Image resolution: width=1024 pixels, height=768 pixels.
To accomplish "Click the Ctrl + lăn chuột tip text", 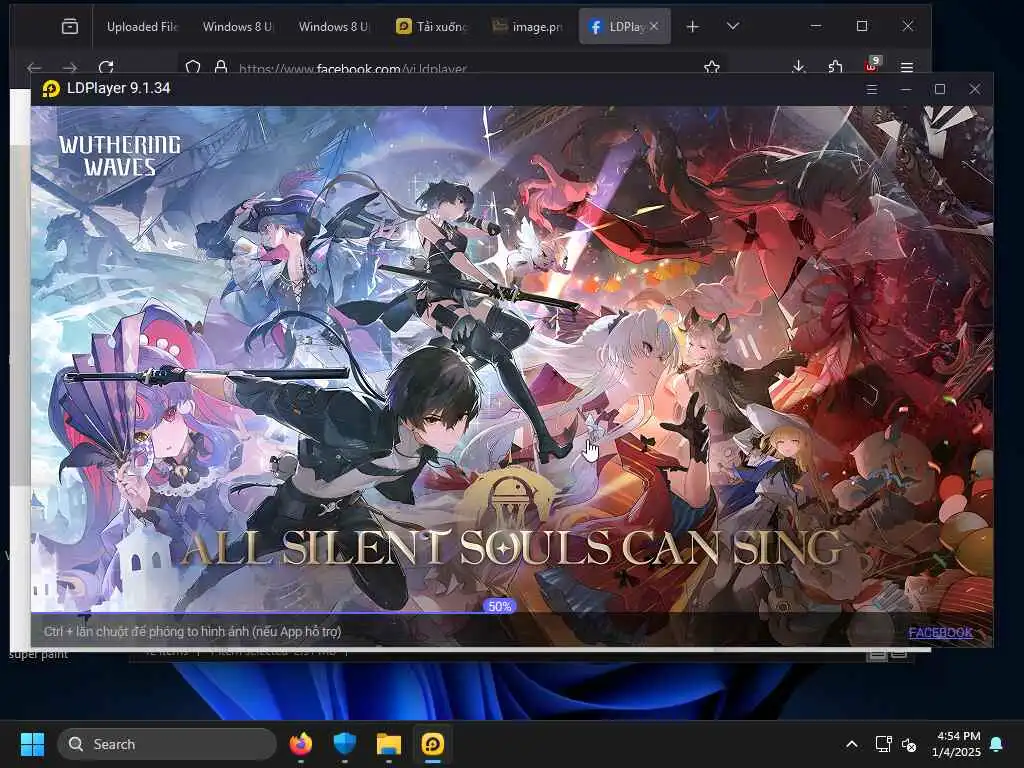I will pos(193,632).
